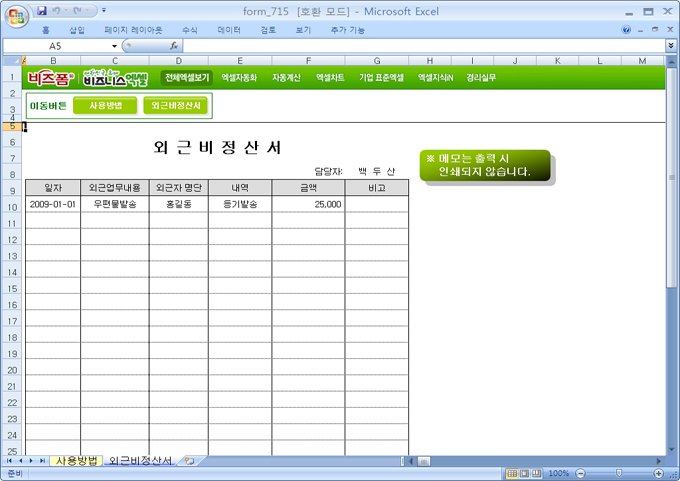Switch to 사용방법 sheet tab
Screen dimensions: 680x481
click(x=76, y=461)
